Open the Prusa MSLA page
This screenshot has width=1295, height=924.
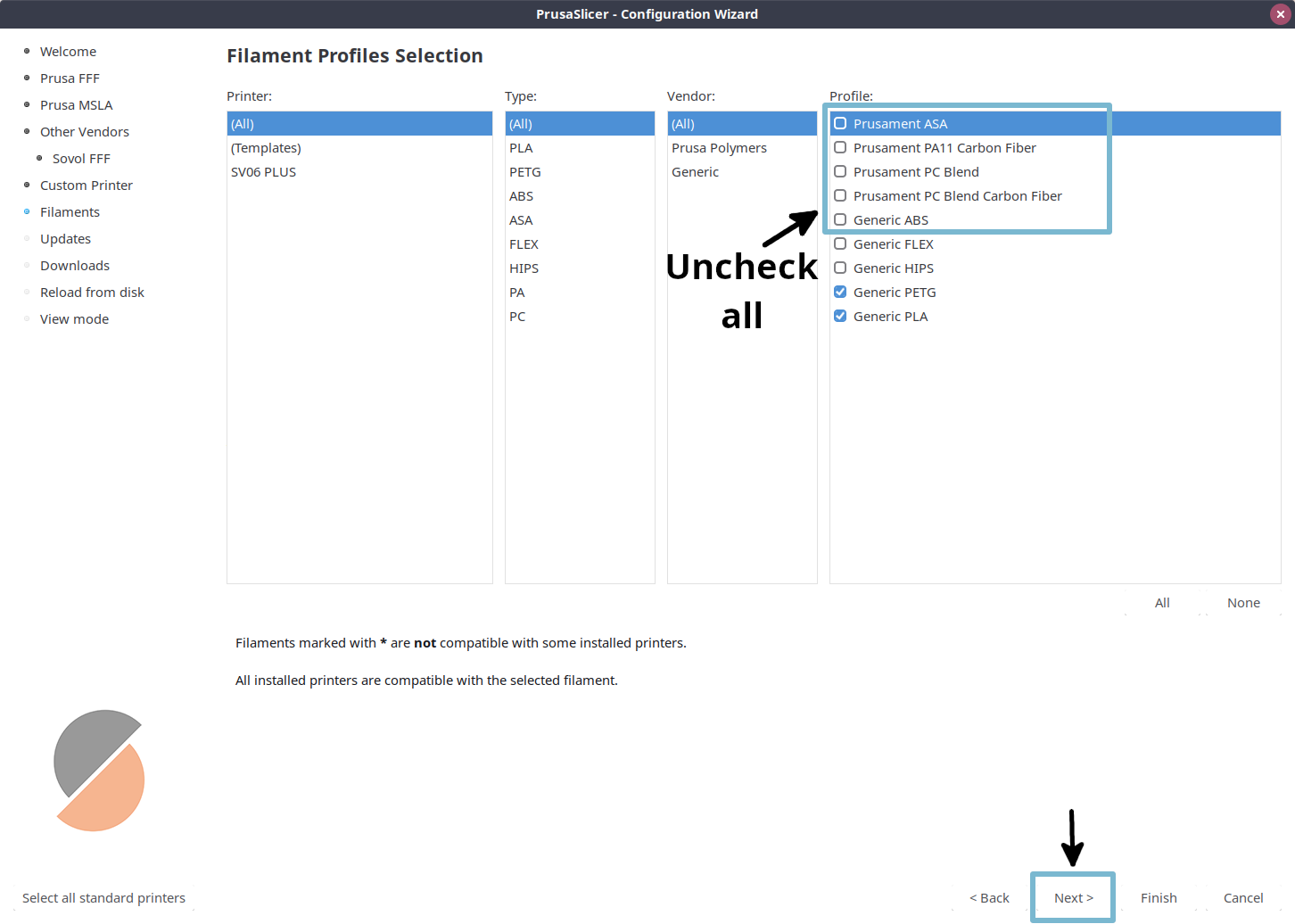click(x=76, y=105)
